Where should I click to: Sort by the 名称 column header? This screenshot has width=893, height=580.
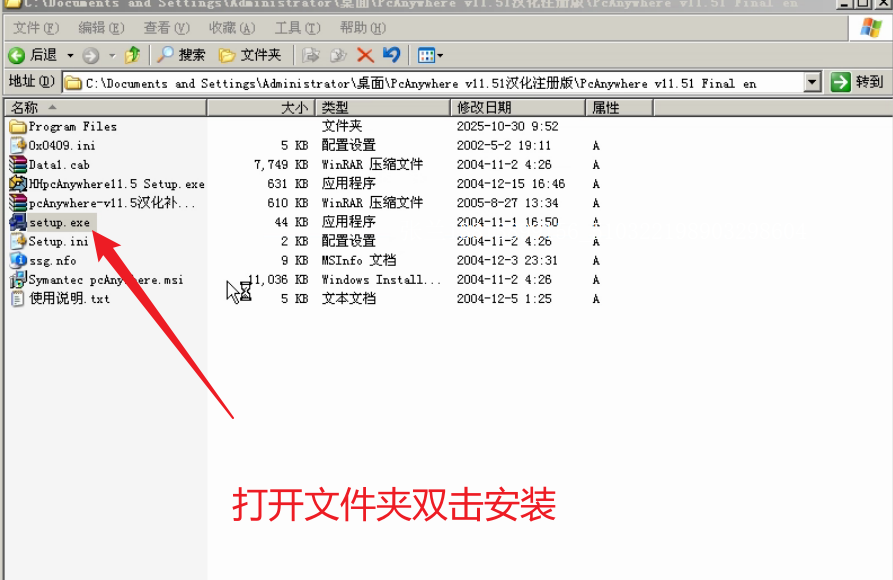point(105,107)
